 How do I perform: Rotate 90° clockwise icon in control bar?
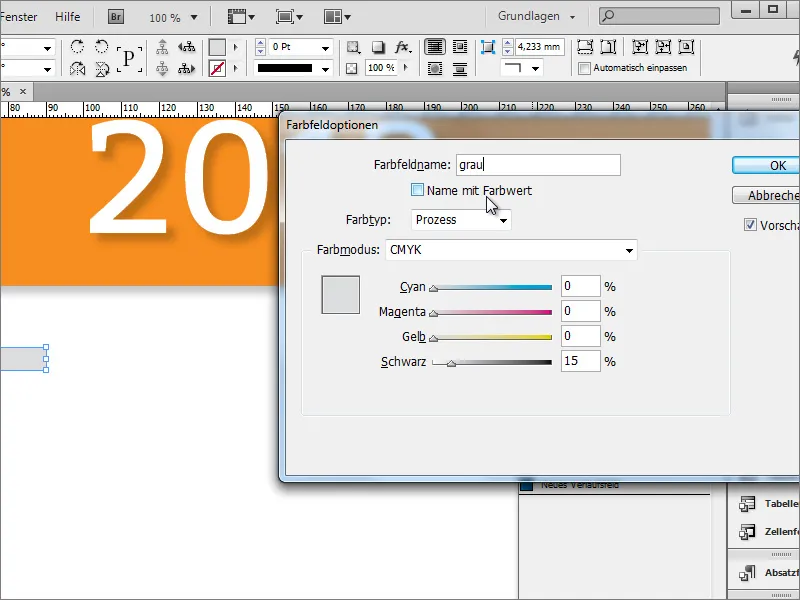pos(78,47)
